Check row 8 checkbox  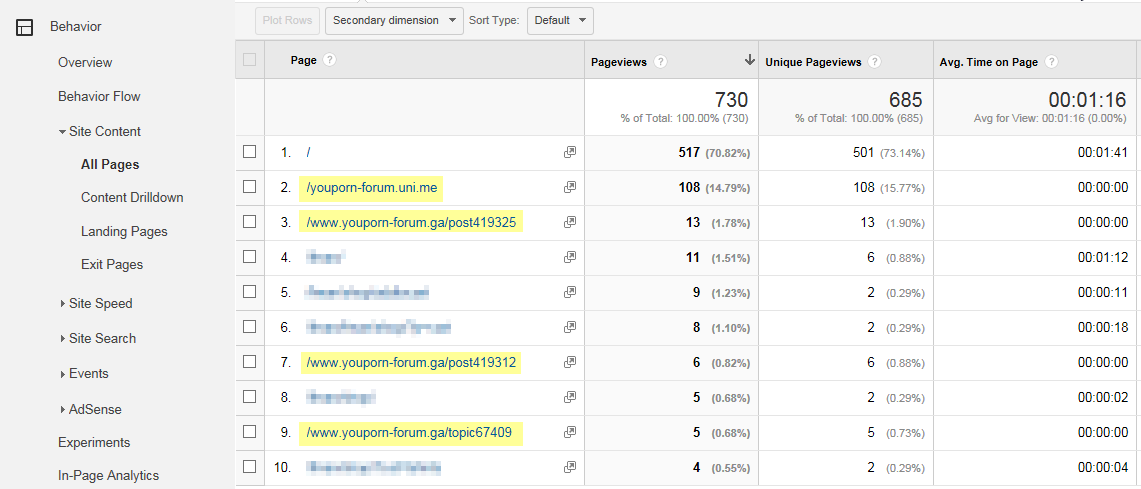coord(250,396)
